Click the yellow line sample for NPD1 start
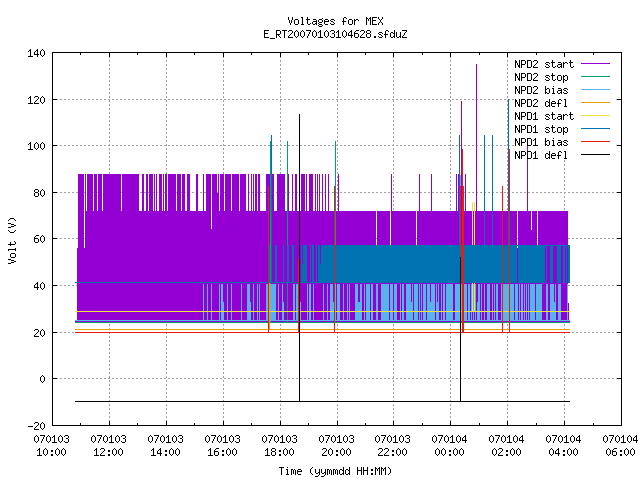Viewport: 640px width, 480px height. (596, 116)
